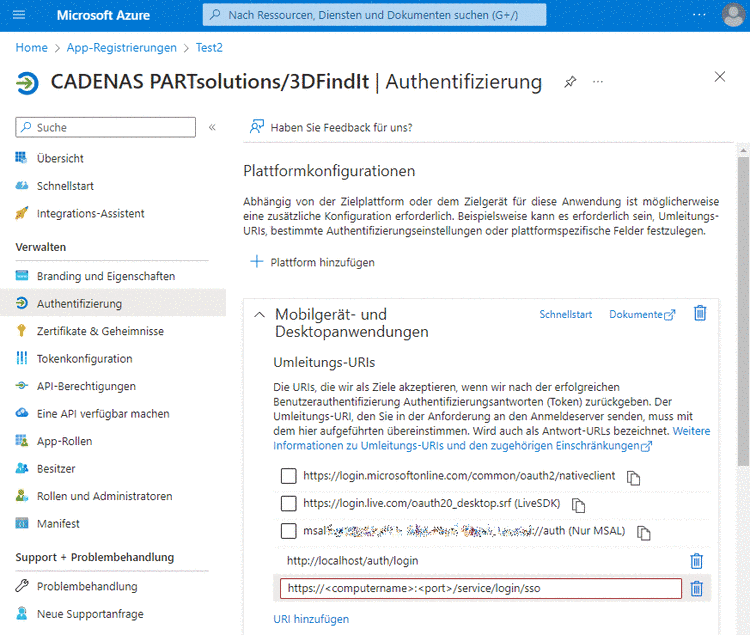This screenshot has height=635, width=750.
Task: Click the Tokenkonfiguration bars icon
Action: (22, 358)
